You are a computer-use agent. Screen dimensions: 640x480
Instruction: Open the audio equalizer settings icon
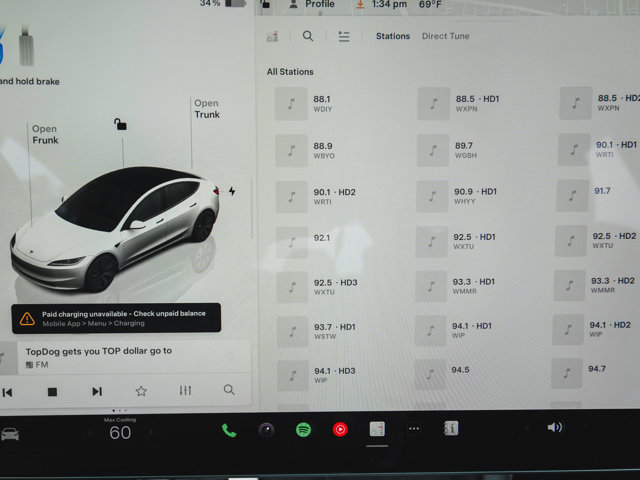(185, 390)
